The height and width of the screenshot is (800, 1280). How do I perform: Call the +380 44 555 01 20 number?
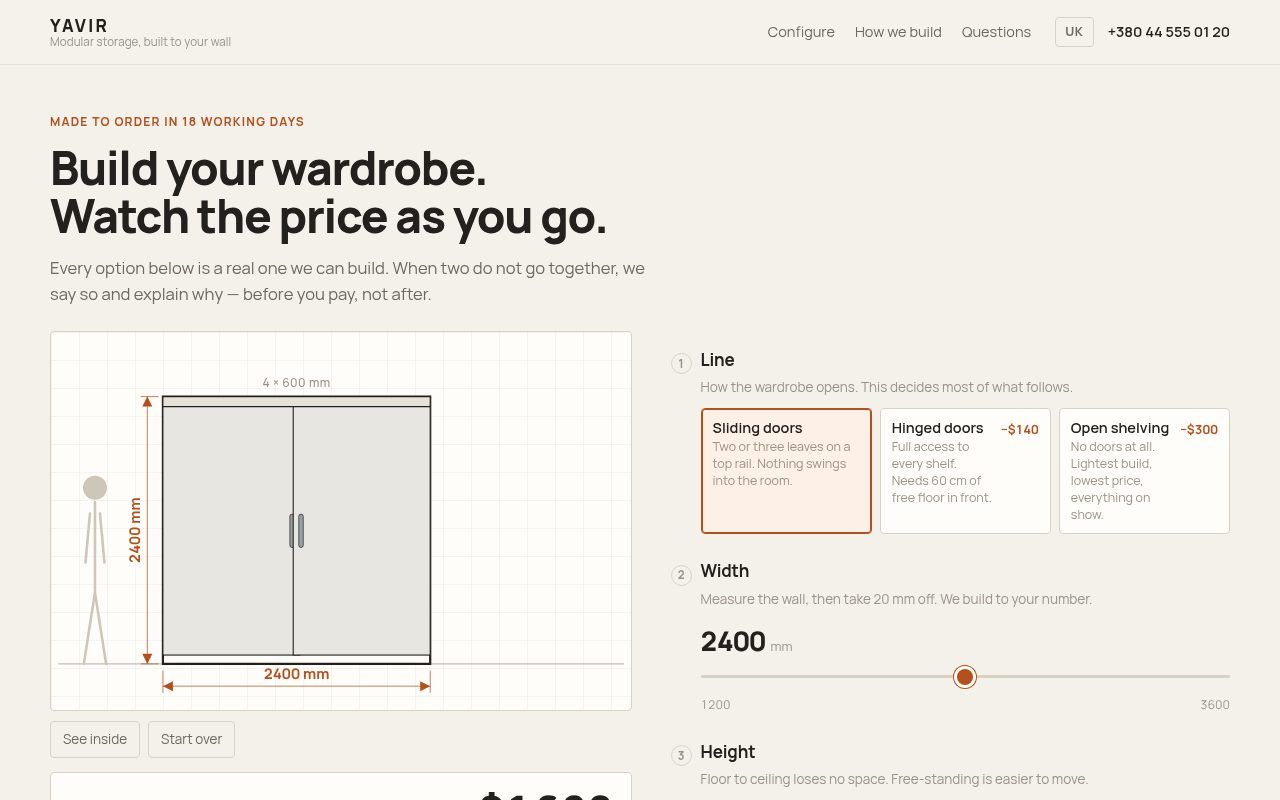(x=1169, y=32)
